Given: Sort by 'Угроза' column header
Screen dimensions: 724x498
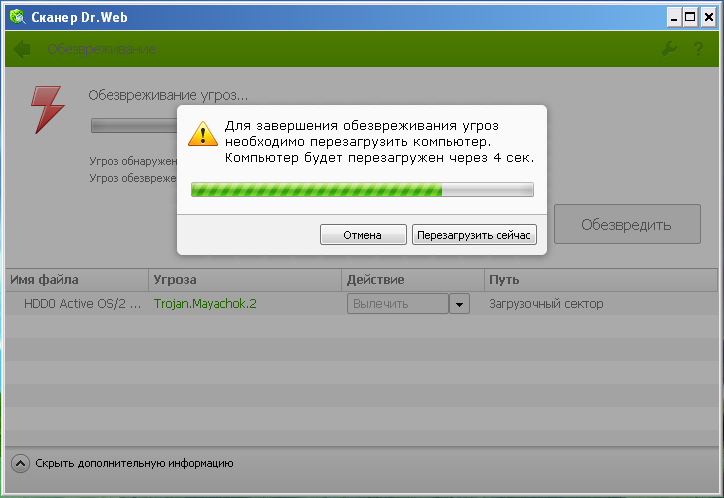Looking at the screenshot, I should pyautogui.click(x=245, y=280).
